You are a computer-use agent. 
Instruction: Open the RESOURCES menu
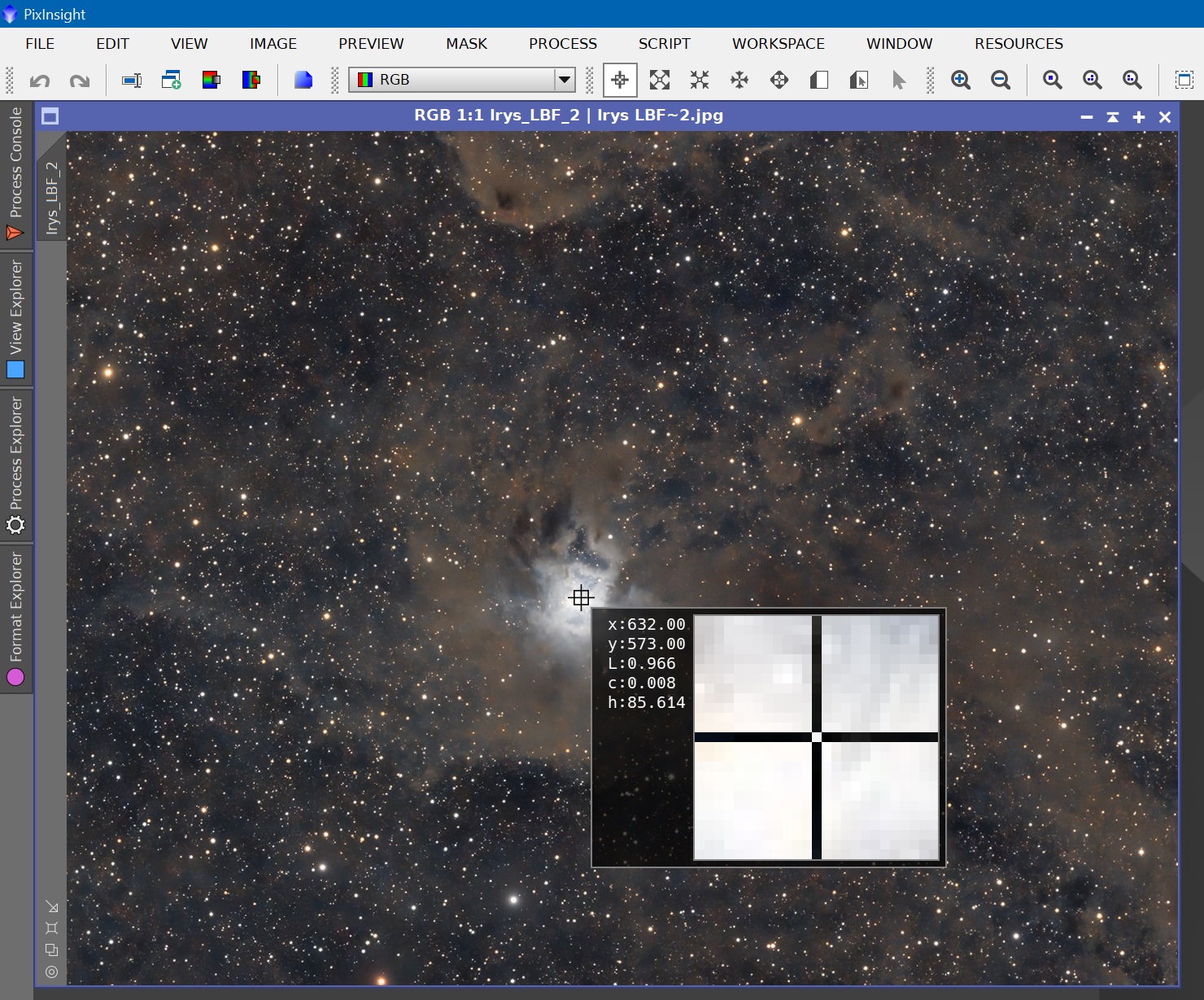[1019, 44]
